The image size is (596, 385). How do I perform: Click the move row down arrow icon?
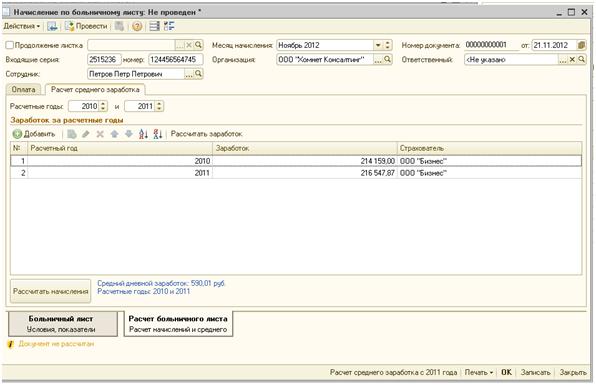(x=129, y=134)
